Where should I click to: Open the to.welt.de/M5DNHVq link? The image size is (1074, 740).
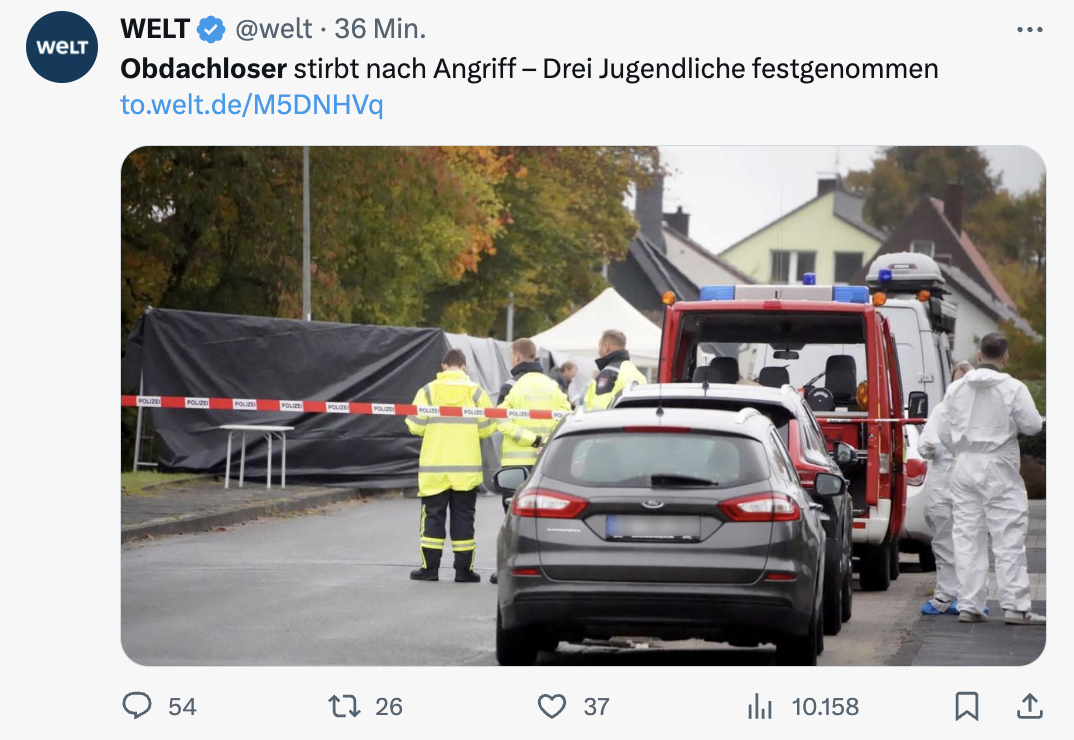pyautogui.click(x=251, y=105)
